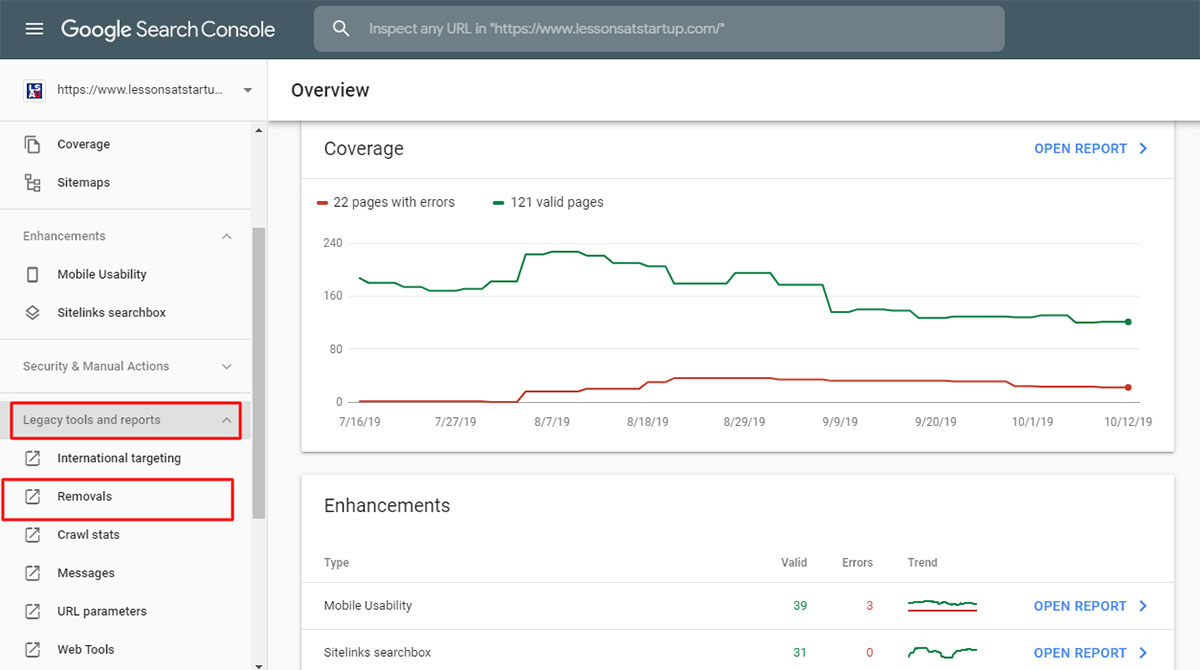1200x670 pixels.
Task: Open the Sitelinks searchbox report link
Action: (1090, 653)
